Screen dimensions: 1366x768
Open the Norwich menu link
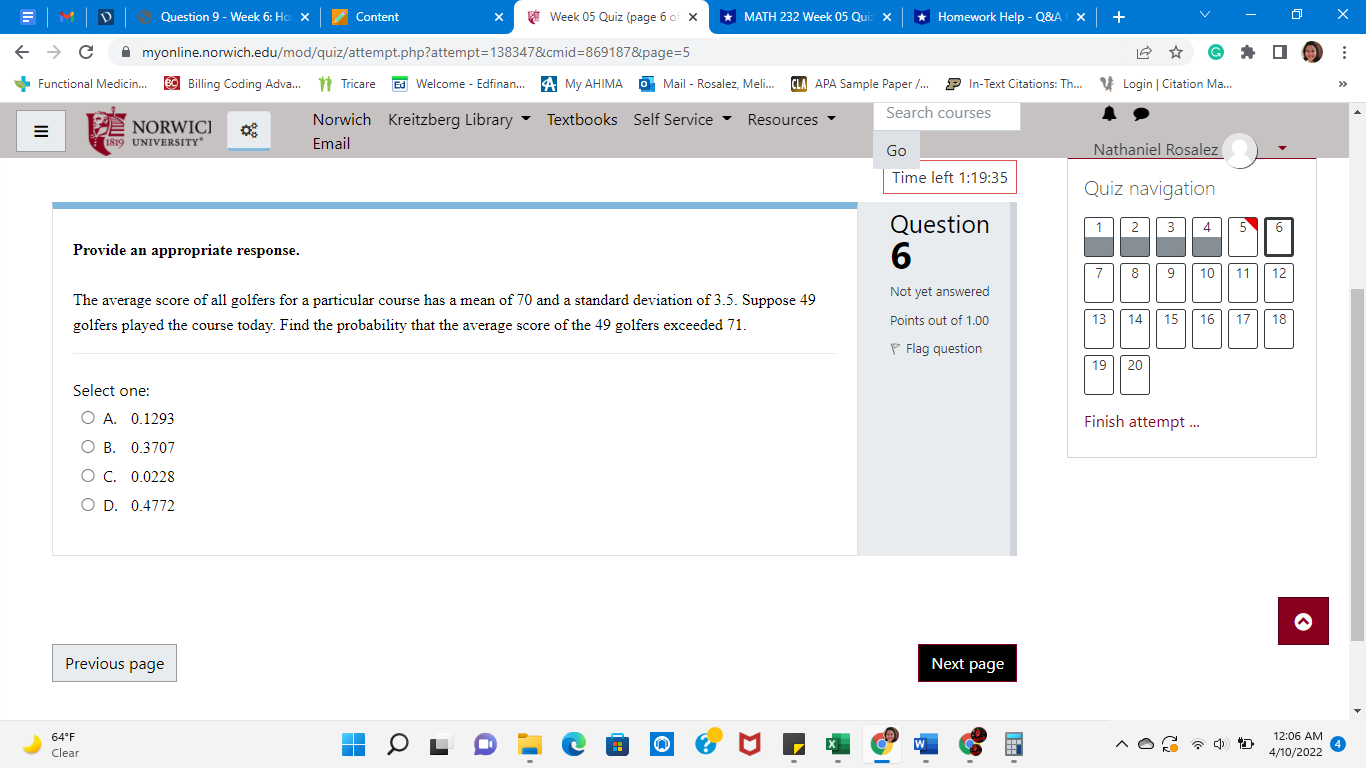click(342, 119)
